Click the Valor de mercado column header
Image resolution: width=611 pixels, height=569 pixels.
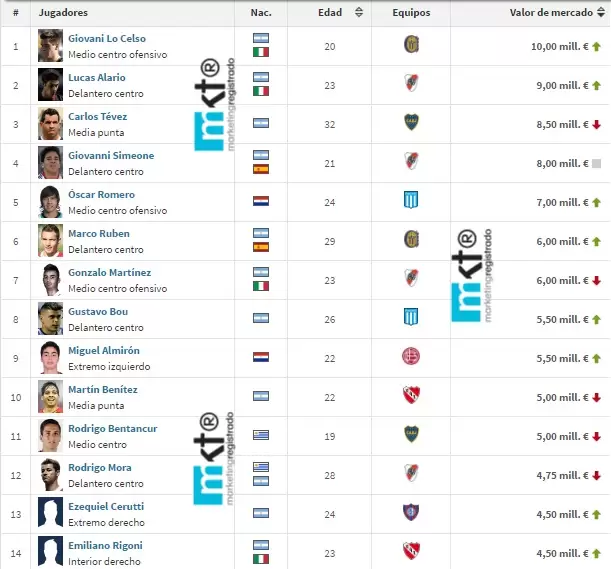551,13
